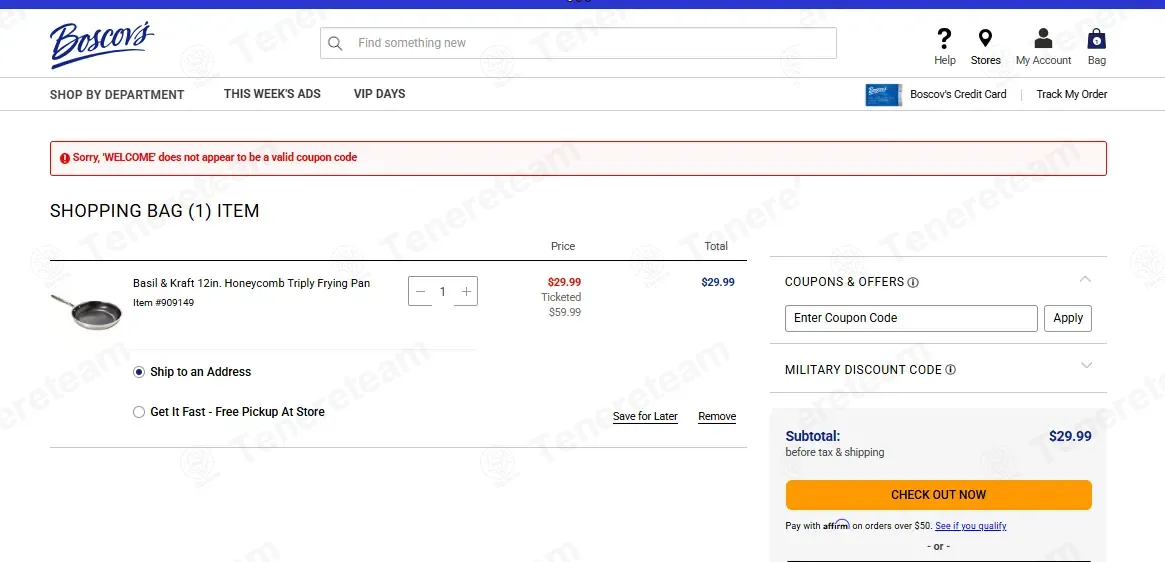
Task: Open Track My Order link
Action: click(1071, 94)
